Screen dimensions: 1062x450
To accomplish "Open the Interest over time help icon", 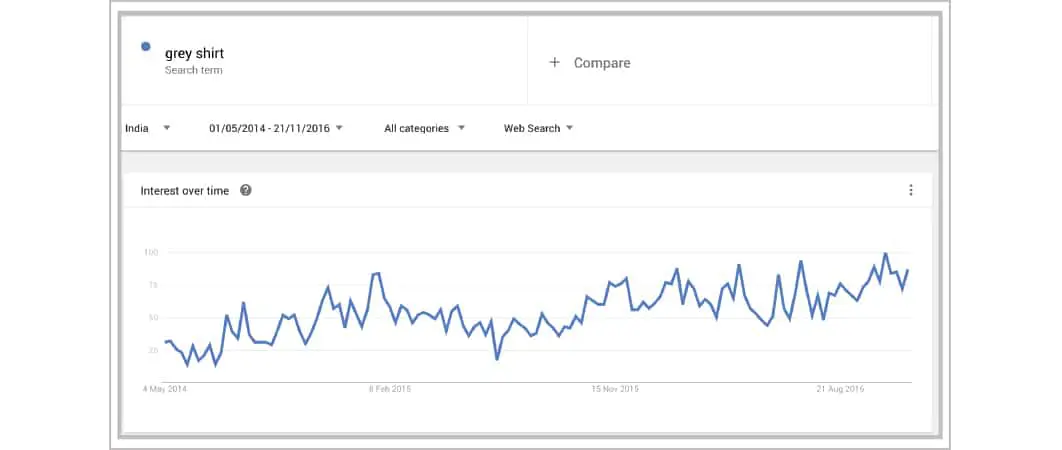I will point(246,190).
